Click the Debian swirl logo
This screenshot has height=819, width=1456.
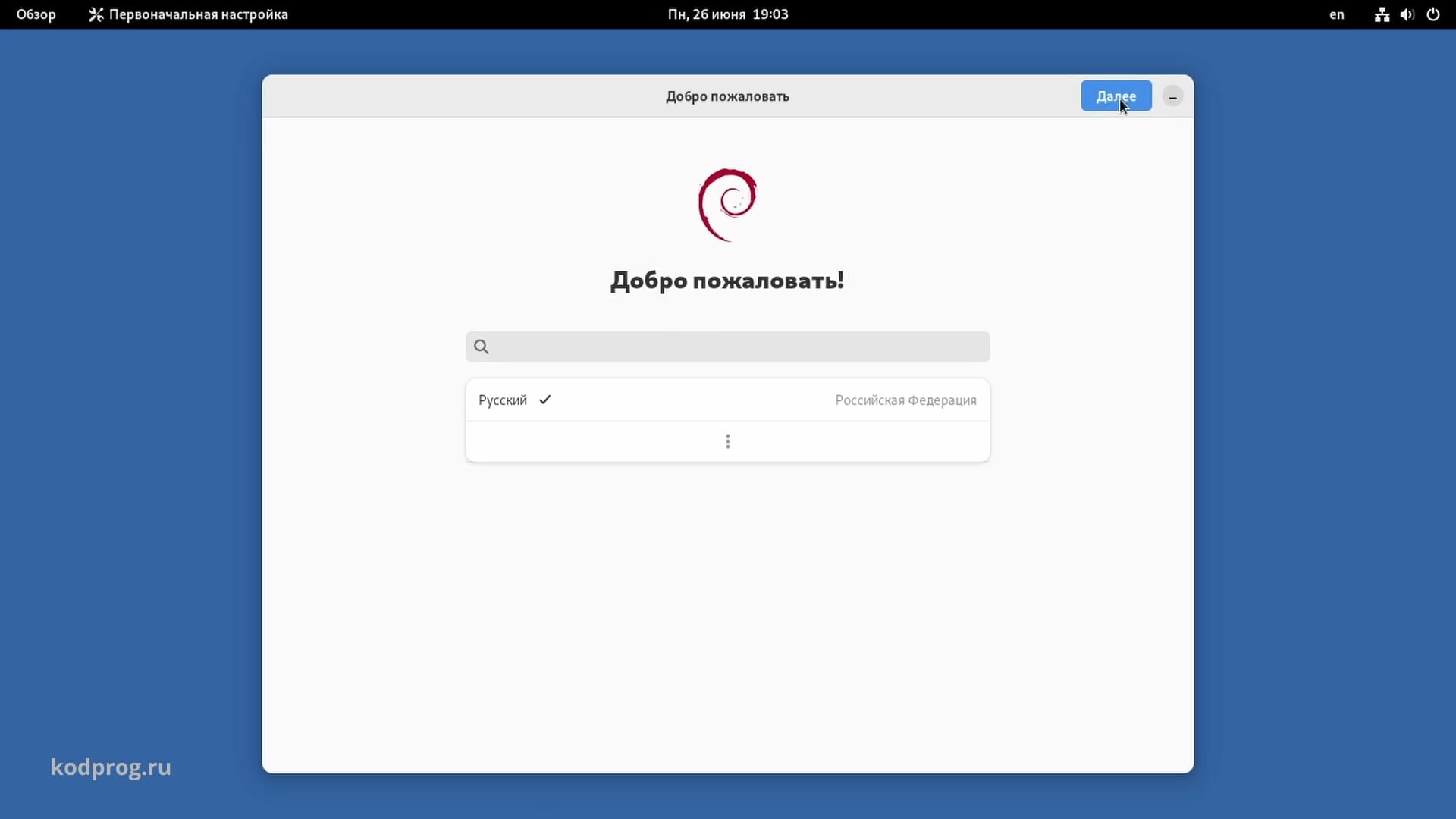[x=727, y=205]
